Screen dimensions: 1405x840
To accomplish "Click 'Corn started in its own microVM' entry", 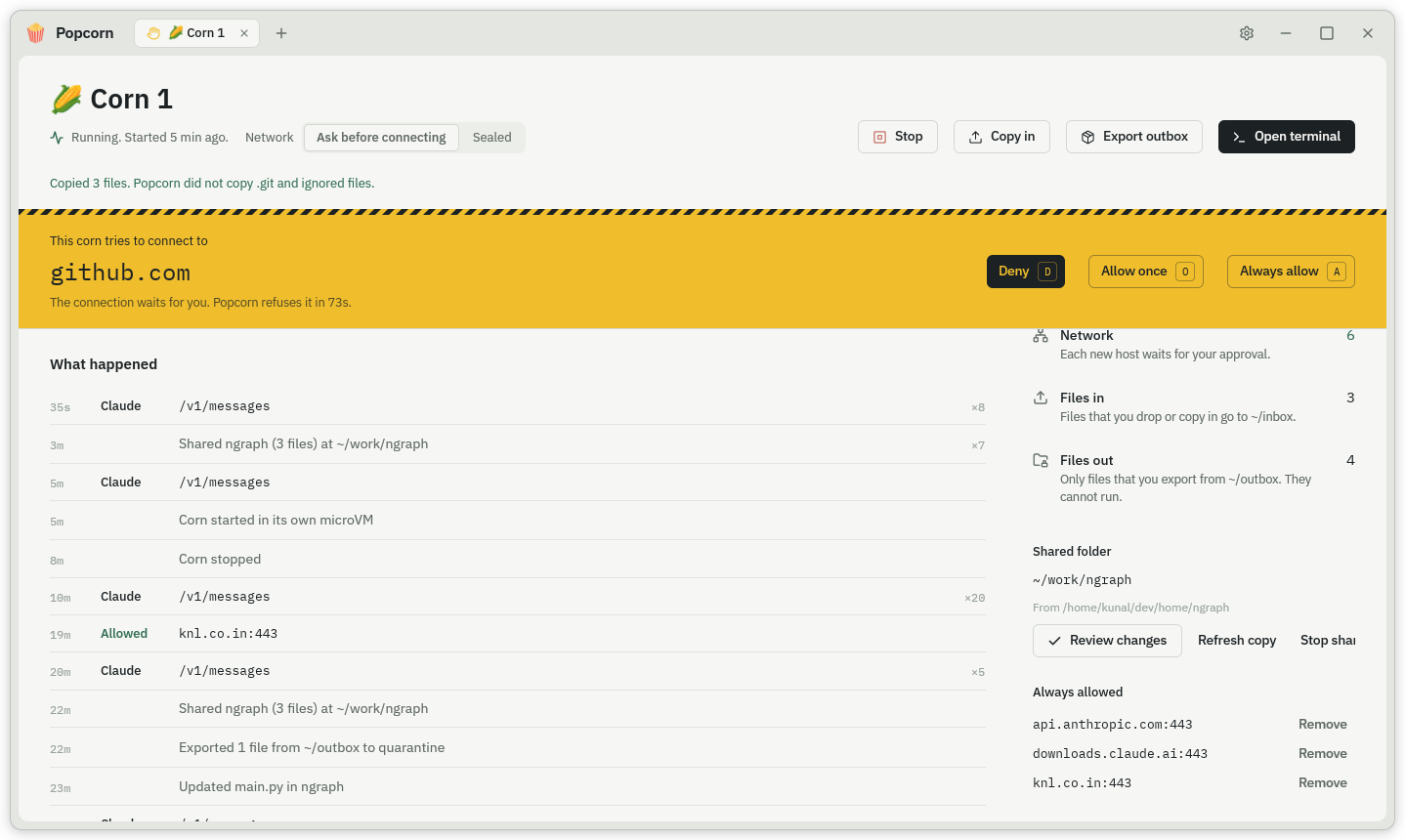I will coord(518,521).
